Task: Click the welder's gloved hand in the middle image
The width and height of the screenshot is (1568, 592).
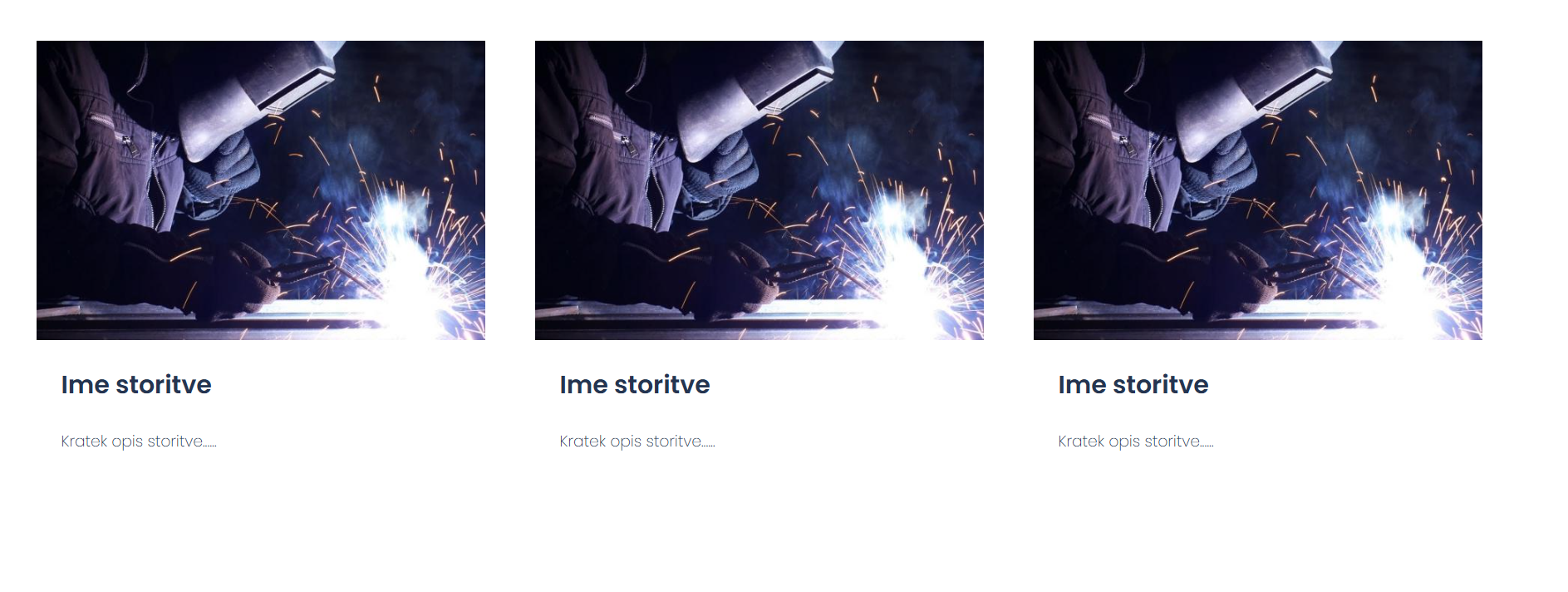Action: (x=721, y=166)
